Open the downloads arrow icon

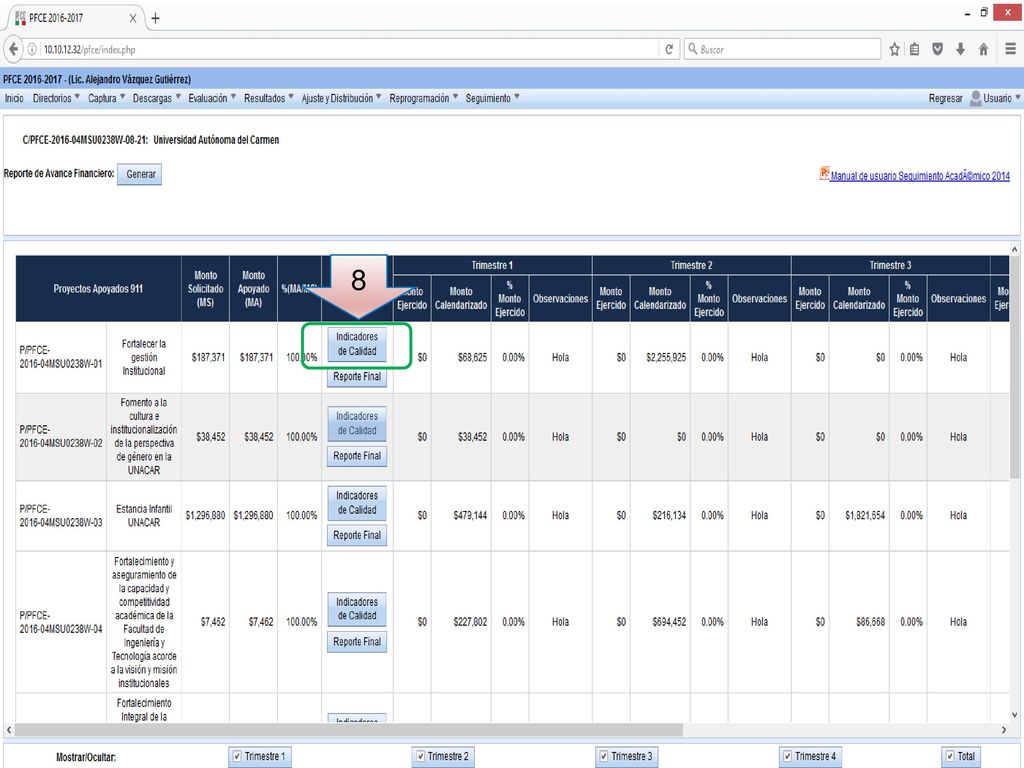[x=960, y=49]
